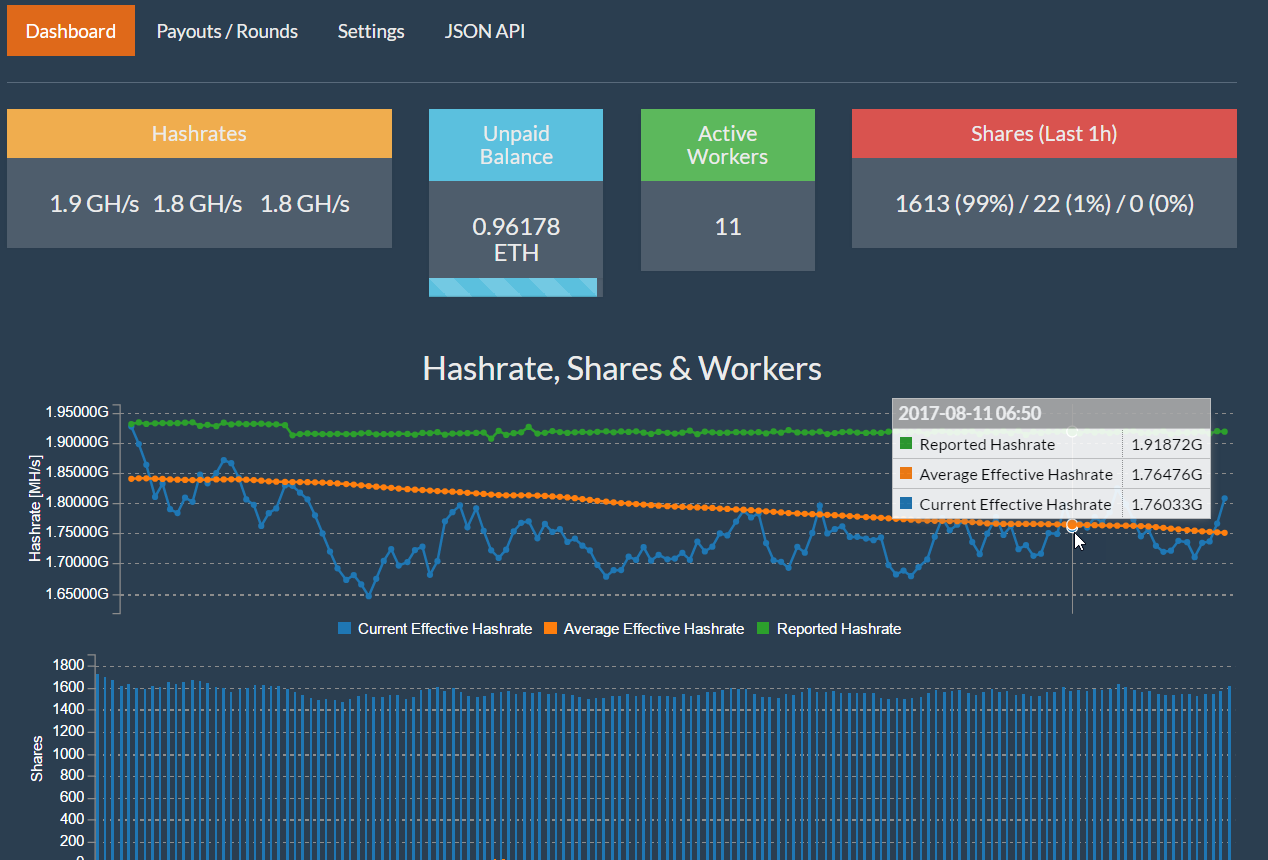Viewport: 1268px width, 860px height.
Task: Toggle Reported Hashrate green legend square
Action: point(764,629)
